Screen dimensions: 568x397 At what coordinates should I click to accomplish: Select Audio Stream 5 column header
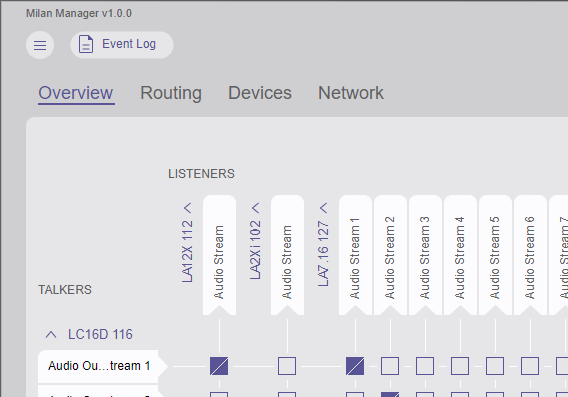495,255
